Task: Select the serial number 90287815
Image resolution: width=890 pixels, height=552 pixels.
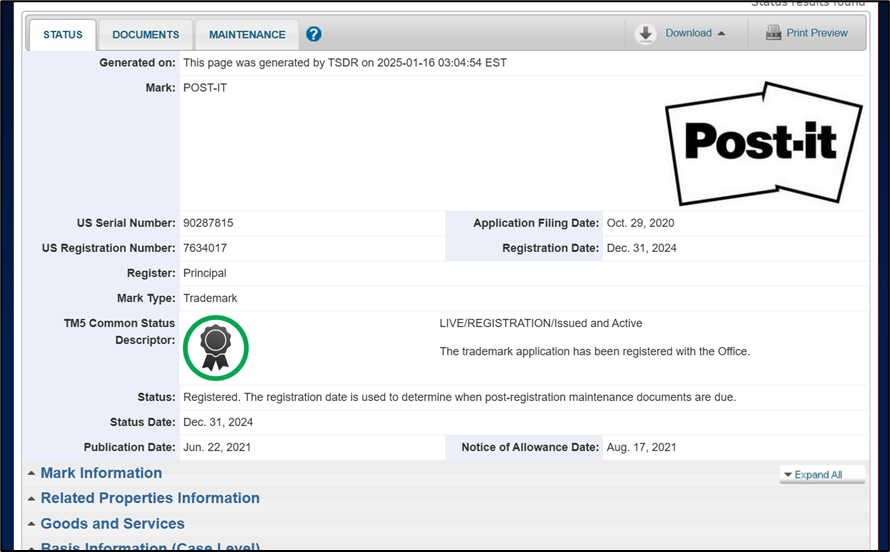Action: [208, 223]
